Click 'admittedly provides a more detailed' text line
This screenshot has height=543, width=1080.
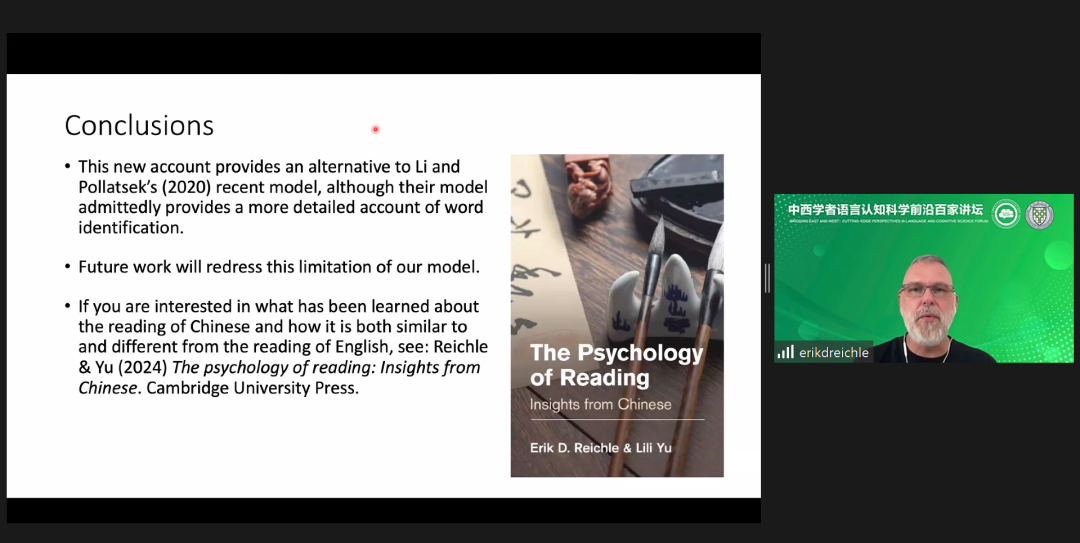point(280,207)
